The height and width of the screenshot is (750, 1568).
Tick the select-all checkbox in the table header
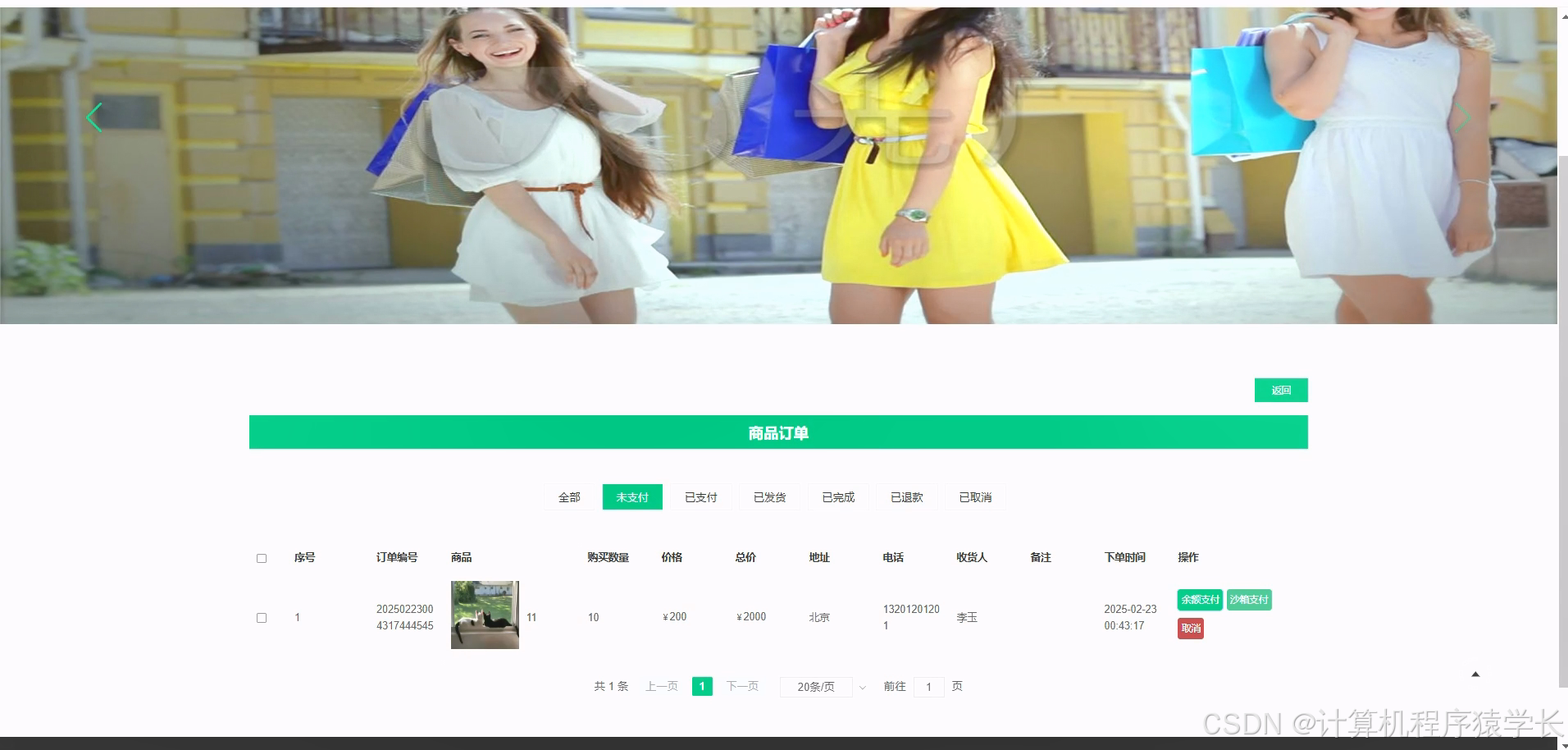click(262, 558)
